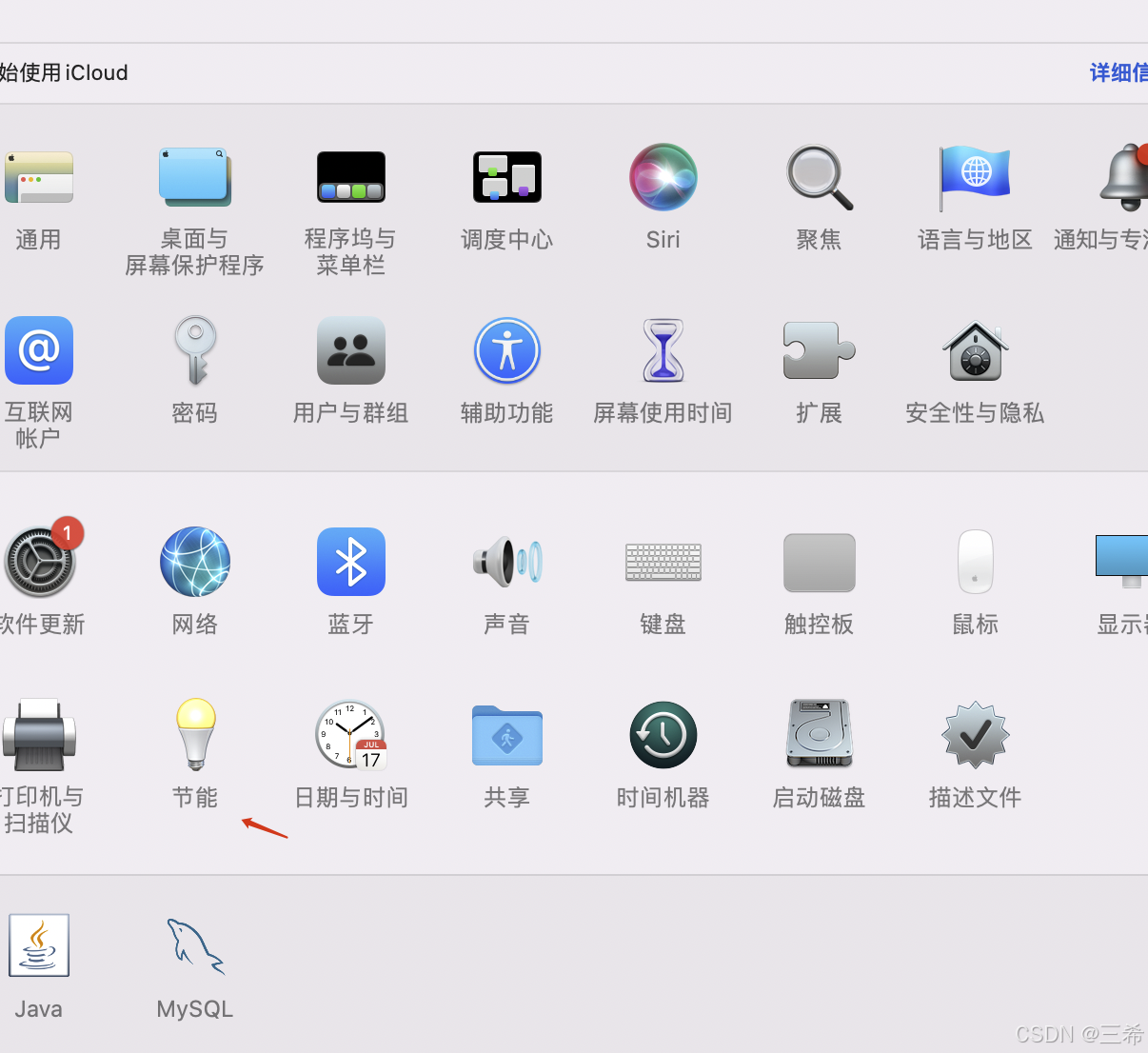Image resolution: width=1148 pixels, height=1053 pixels.
Task: Open 程序坞与菜单栏 preferences
Action: coord(351,177)
